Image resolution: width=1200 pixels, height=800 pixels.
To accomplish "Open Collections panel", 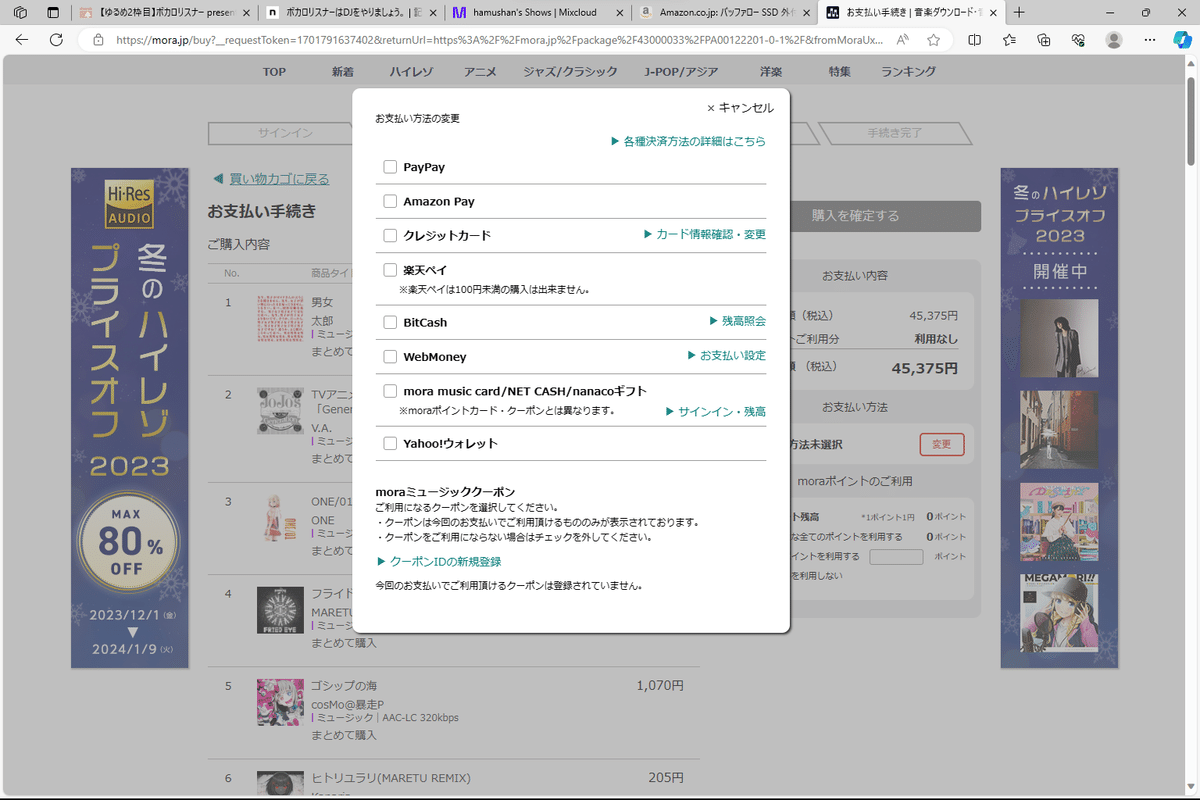I will tap(1044, 40).
